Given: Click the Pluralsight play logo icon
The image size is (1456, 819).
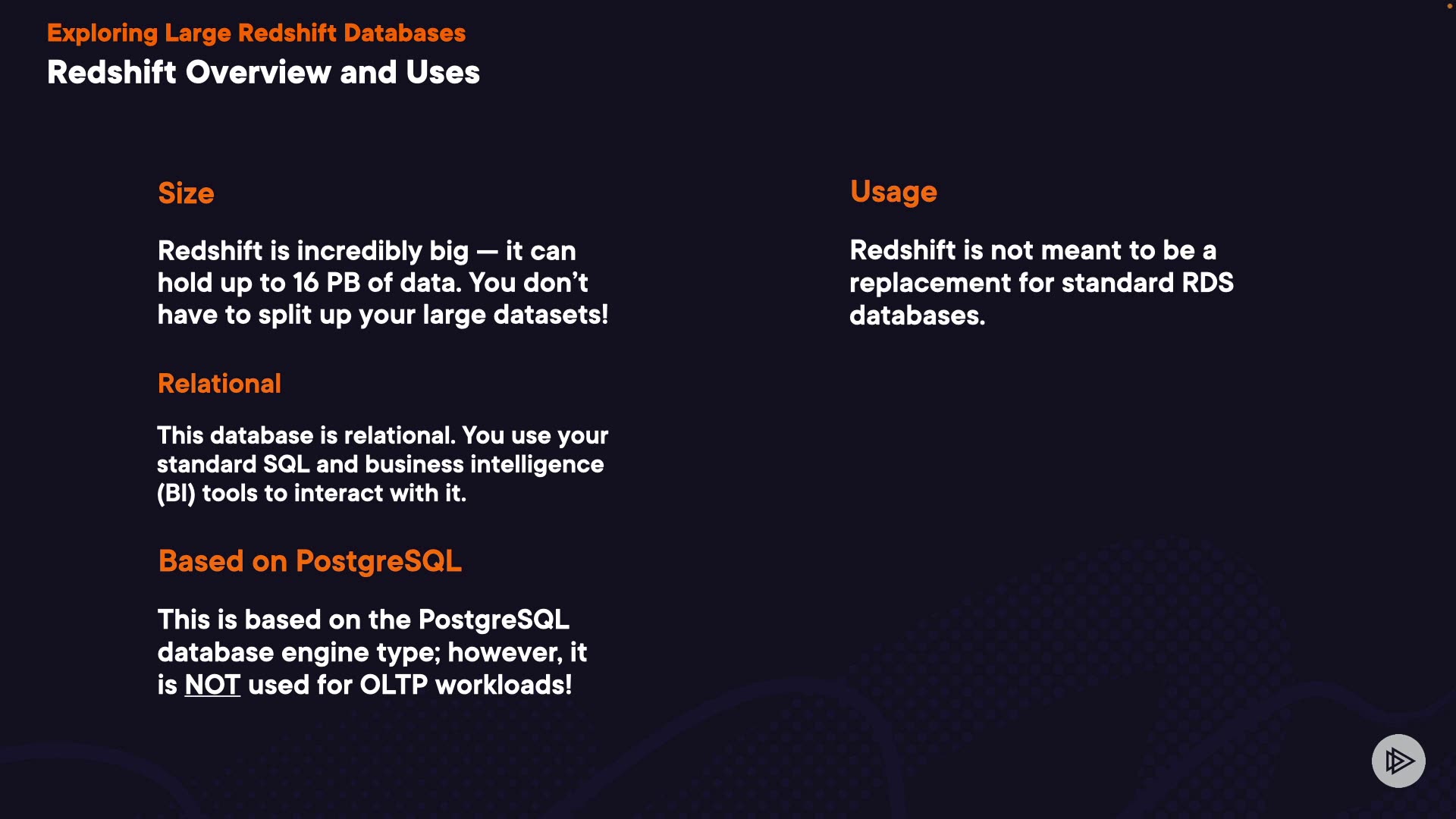Looking at the screenshot, I should (1398, 761).
